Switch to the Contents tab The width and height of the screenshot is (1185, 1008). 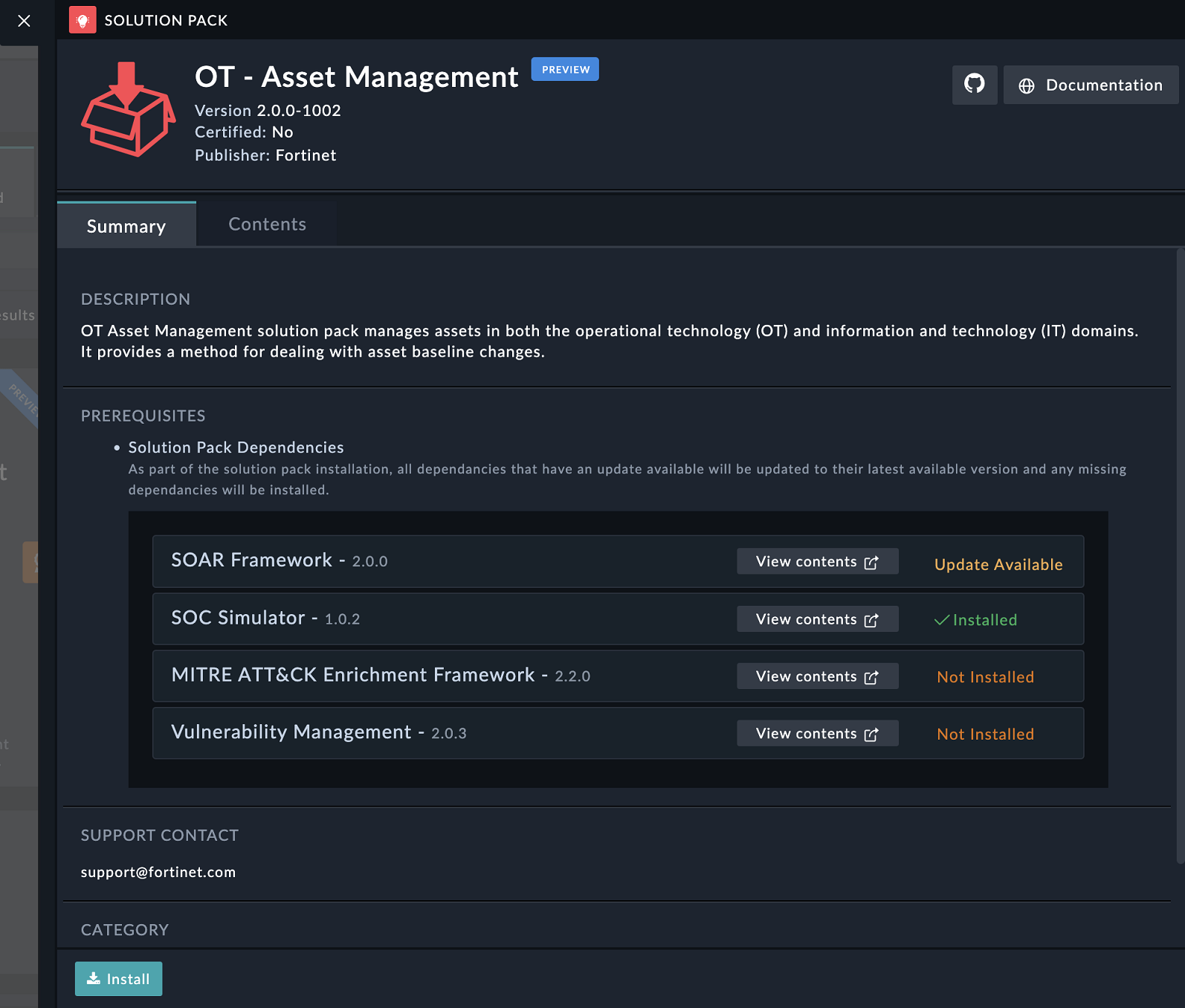268,224
